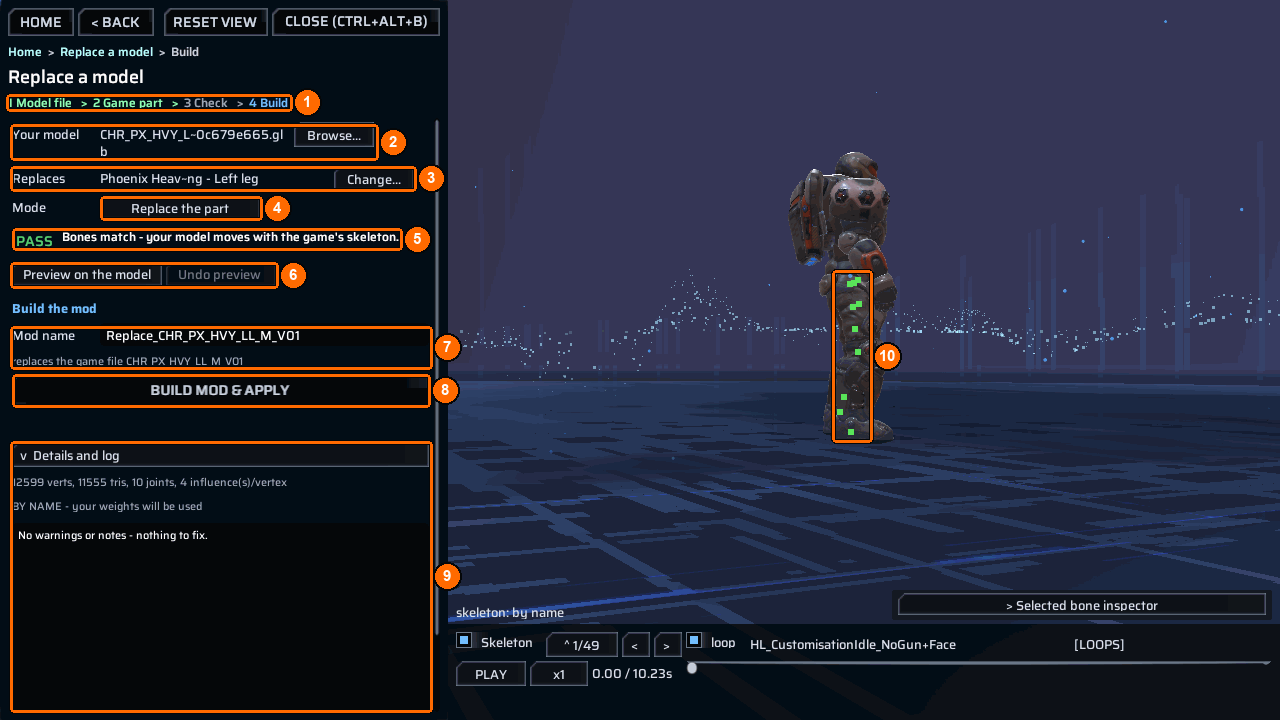1280x720 pixels.
Task: Go to the 2 Game part step
Action: tap(127, 103)
